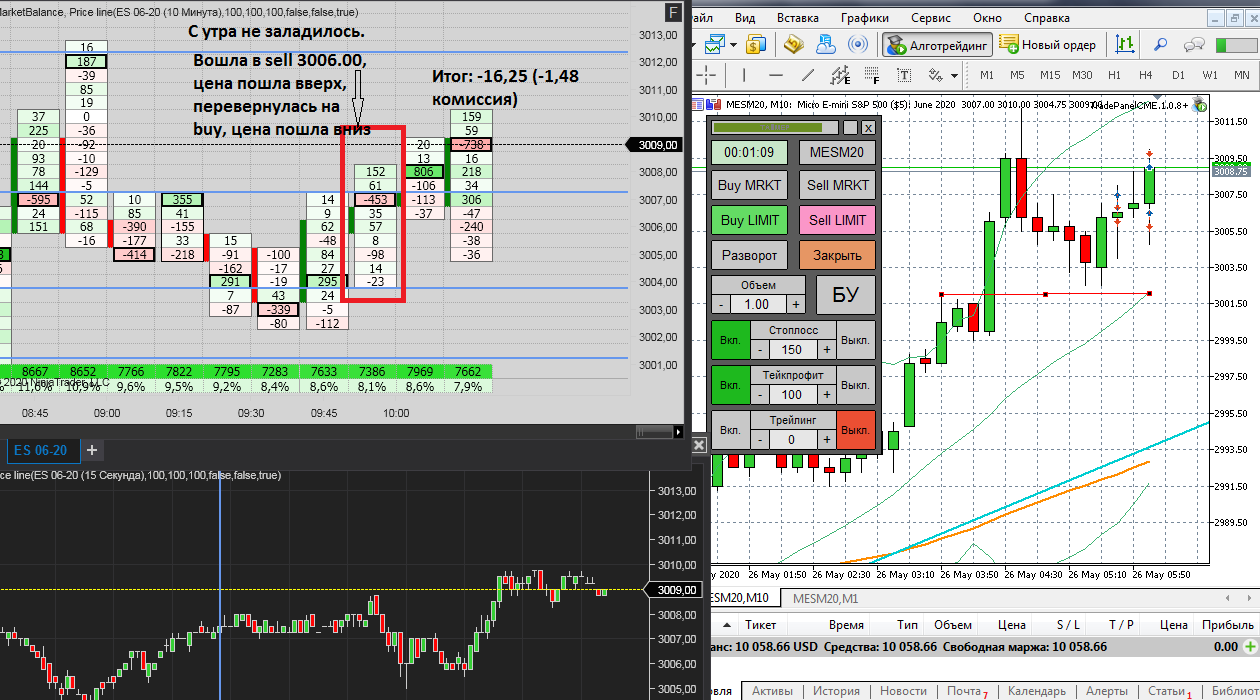Turn Стоплосс on with Вкл.
Viewport: 1260px width, 700px height.
pyautogui.click(x=729, y=340)
